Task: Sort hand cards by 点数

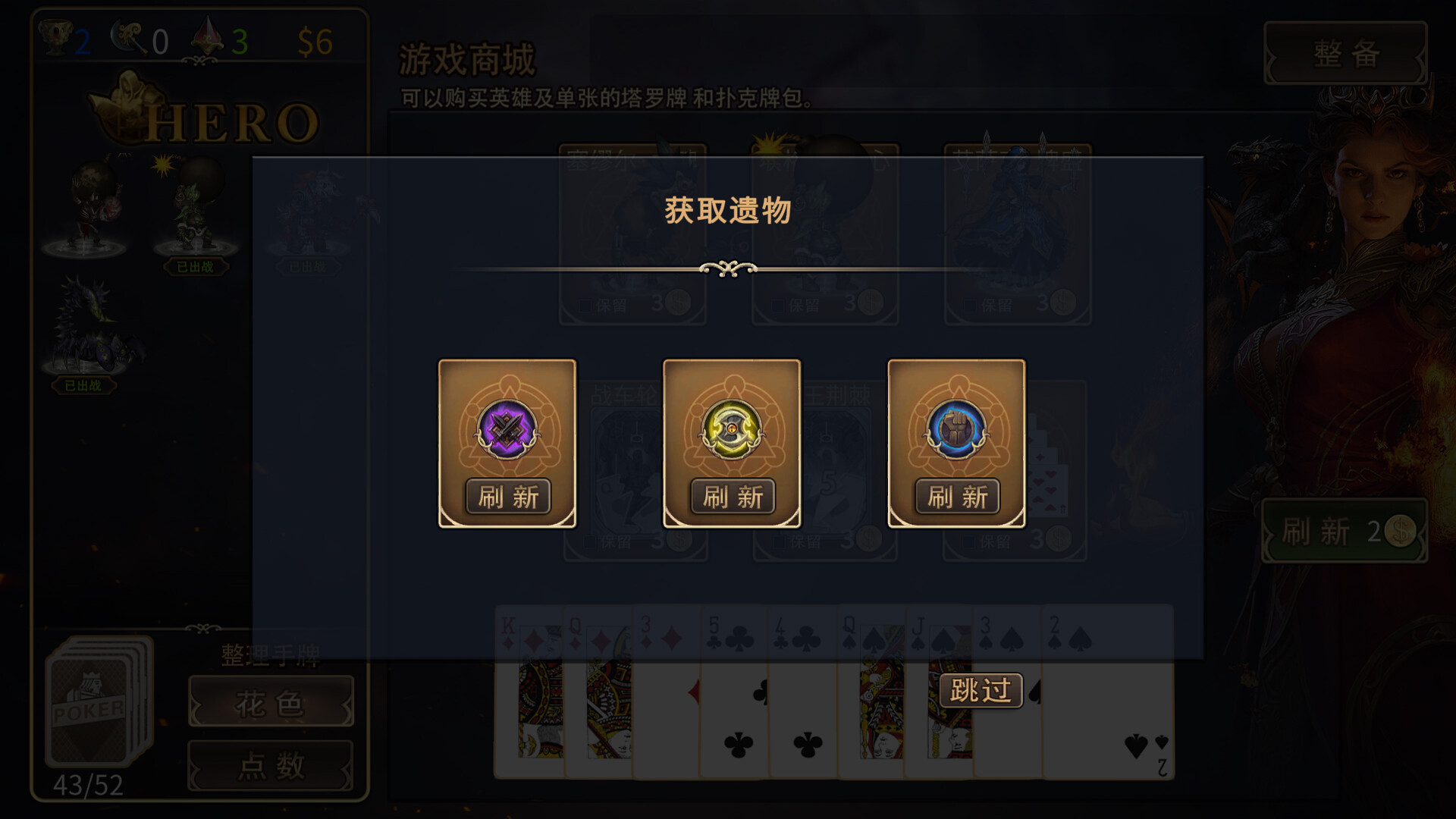Action: 271,766
